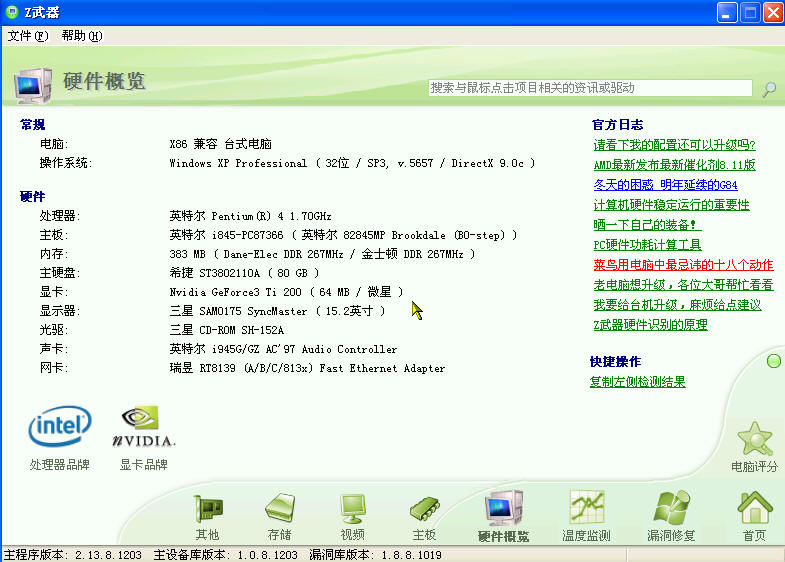Select motherboard value i845-PC87366
Image resolution: width=785 pixels, height=562 pixels.
click(343, 235)
